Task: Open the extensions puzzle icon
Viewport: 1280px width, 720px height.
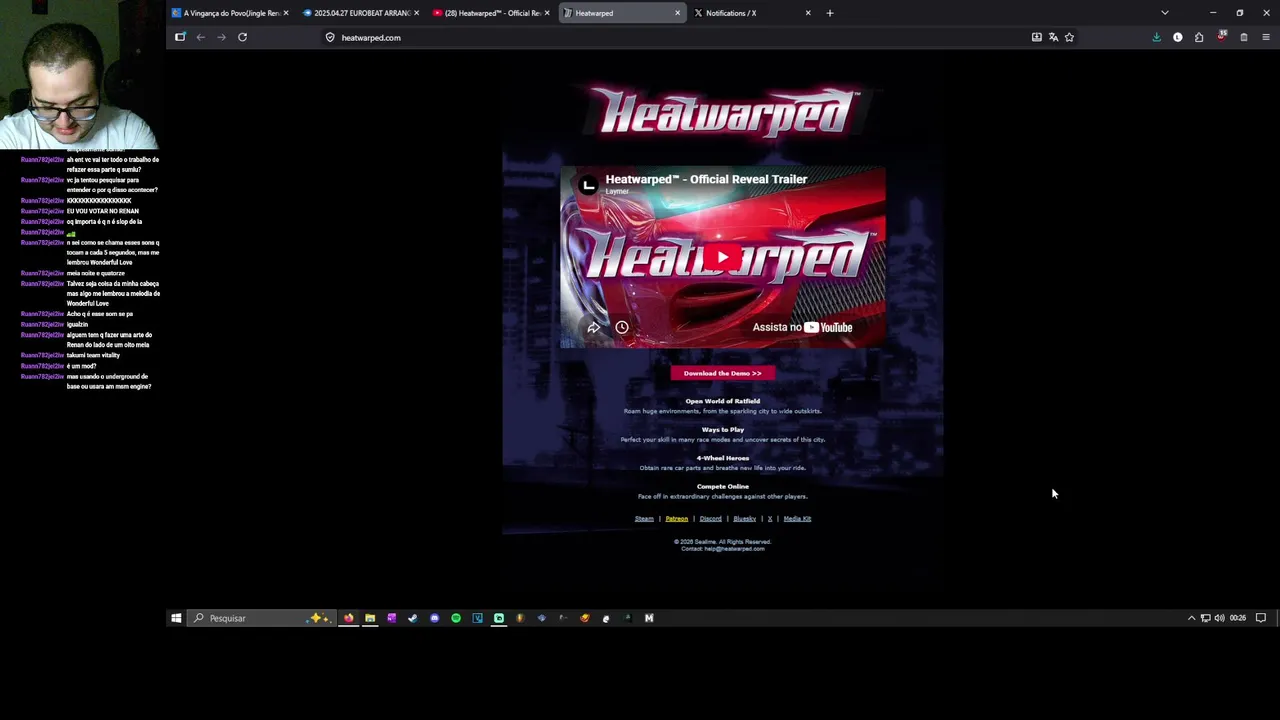Action: pyautogui.click(x=1199, y=37)
